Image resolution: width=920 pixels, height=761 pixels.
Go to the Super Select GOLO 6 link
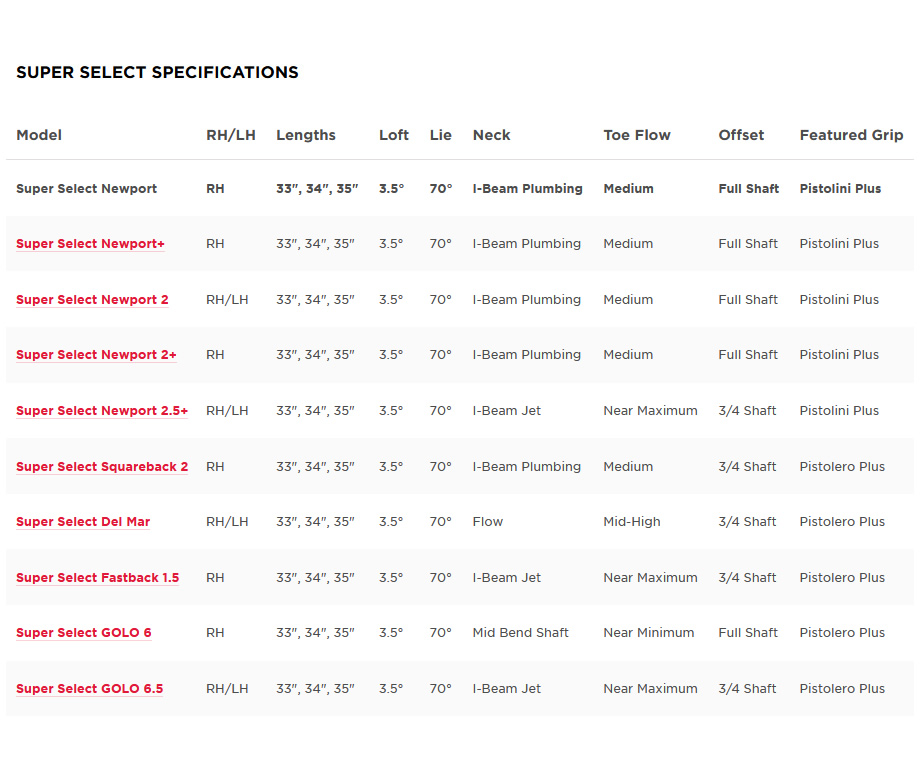pyautogui.click(x=83, y=633)
